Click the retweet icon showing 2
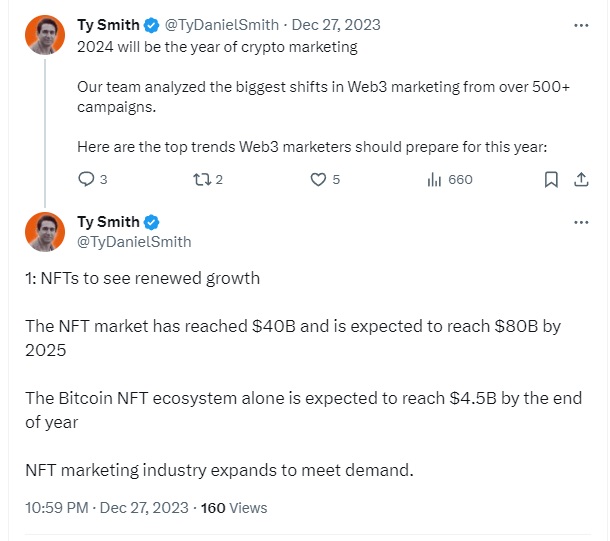Image resolution: width=610 pixels, height=541 pixels. [x=202, y=179]
